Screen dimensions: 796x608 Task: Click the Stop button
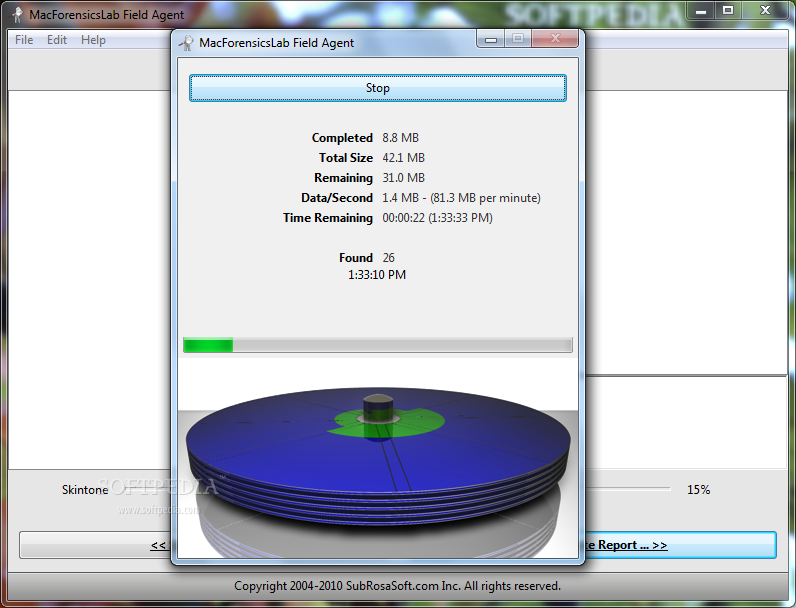pyautogui.click(x=378, y=88)
